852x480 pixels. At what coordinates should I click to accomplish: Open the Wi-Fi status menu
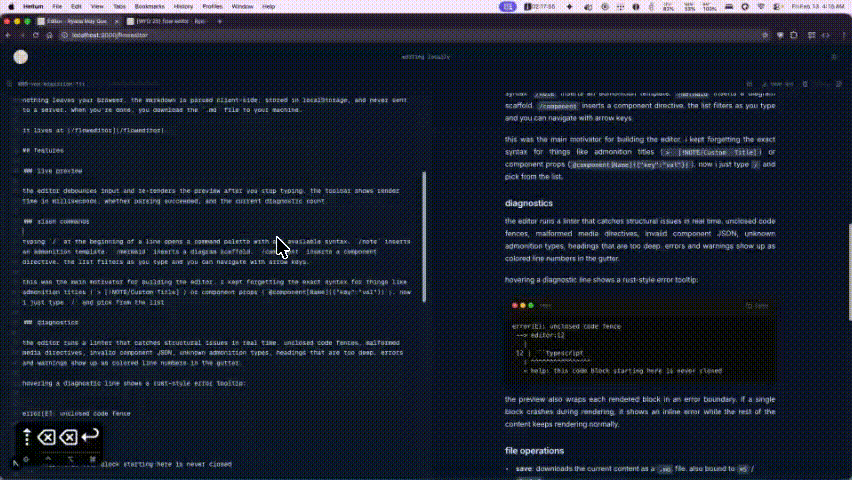pyautogui.click(x=761, y=7)
